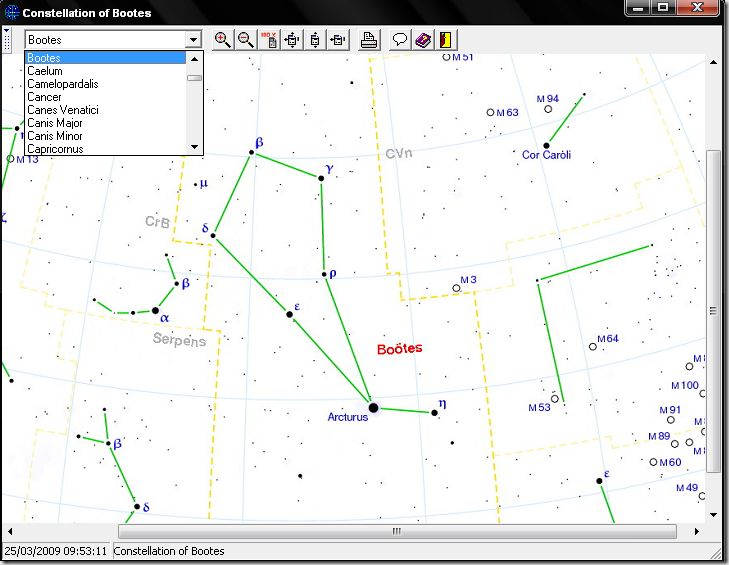The height and width of the screenshot is (565, 729).
Task: Click the M 64 object label
Action: [x=608, y=339]
